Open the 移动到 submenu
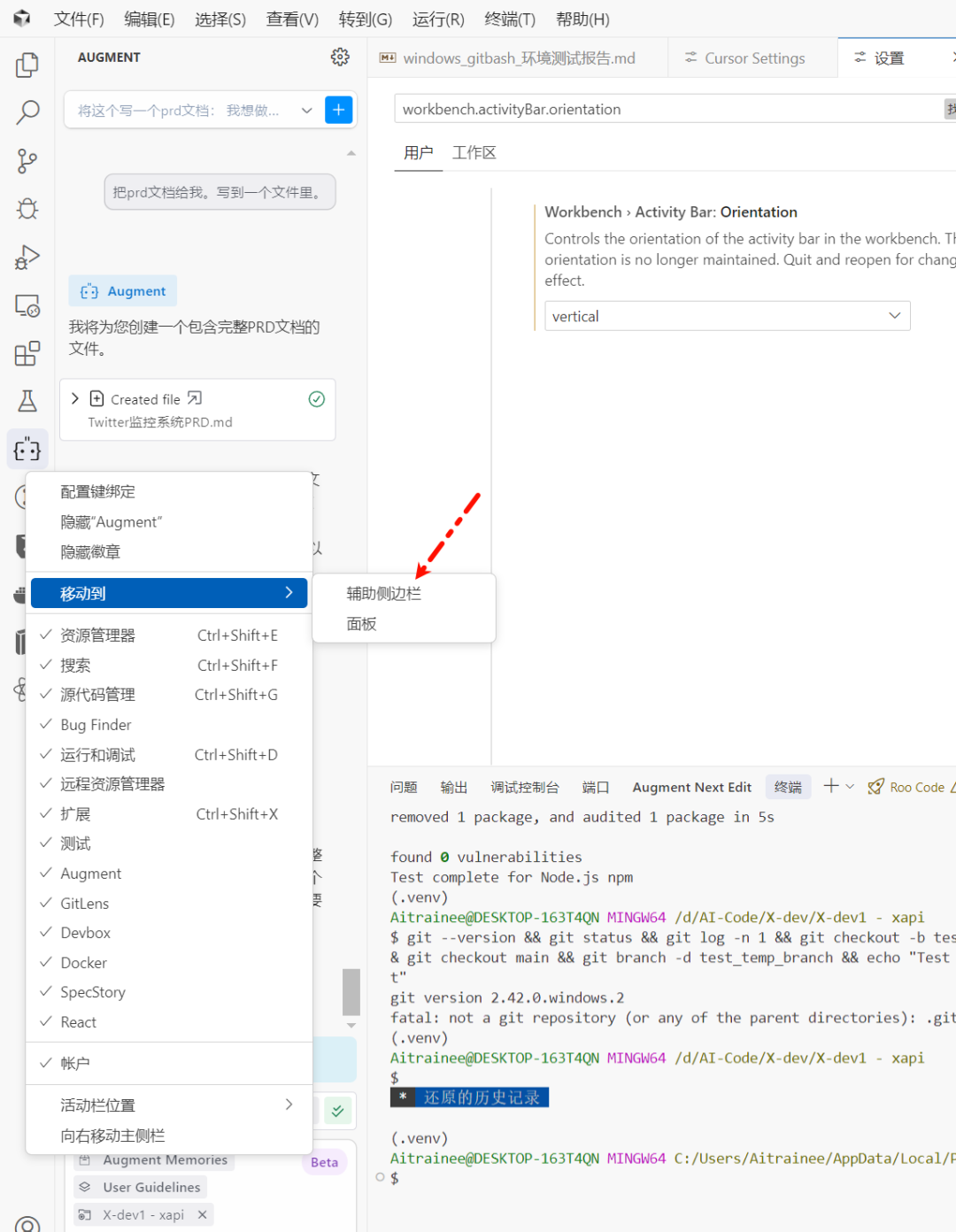The width and height of the screenshot is (956, 1232). pyautogui.click(x=169, y=593)
